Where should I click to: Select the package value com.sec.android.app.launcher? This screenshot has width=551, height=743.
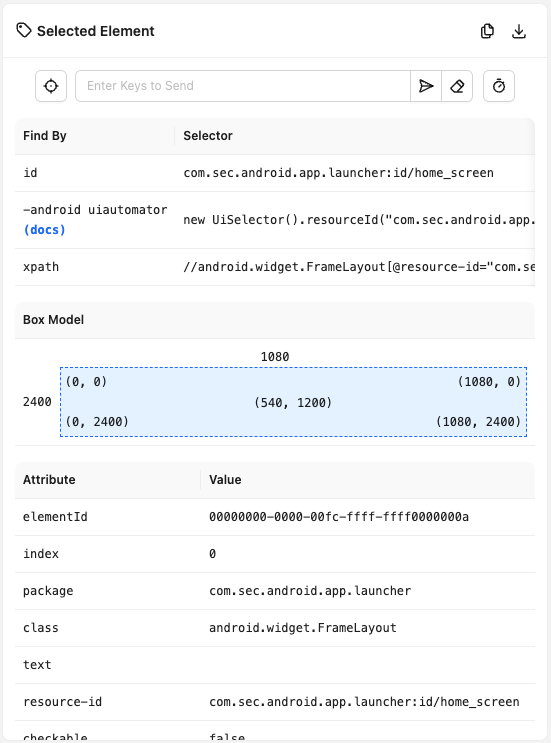coord(310,591)
